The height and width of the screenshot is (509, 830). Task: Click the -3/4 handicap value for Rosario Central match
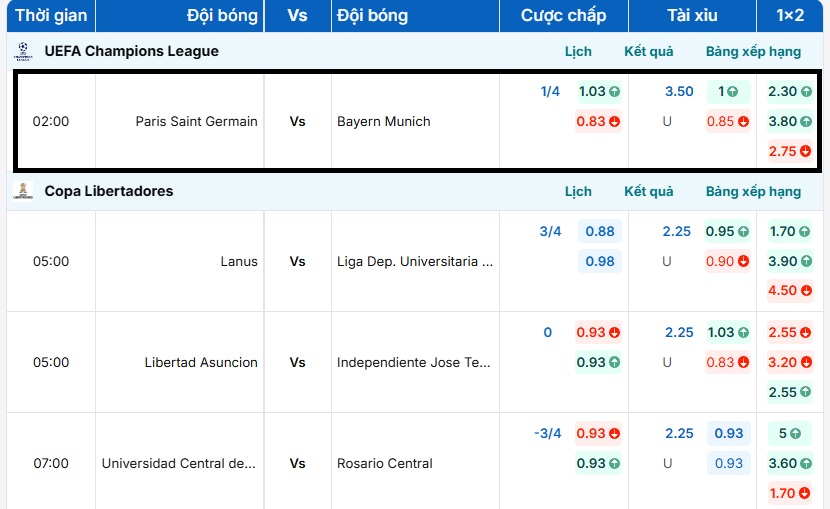click(547, 433)
